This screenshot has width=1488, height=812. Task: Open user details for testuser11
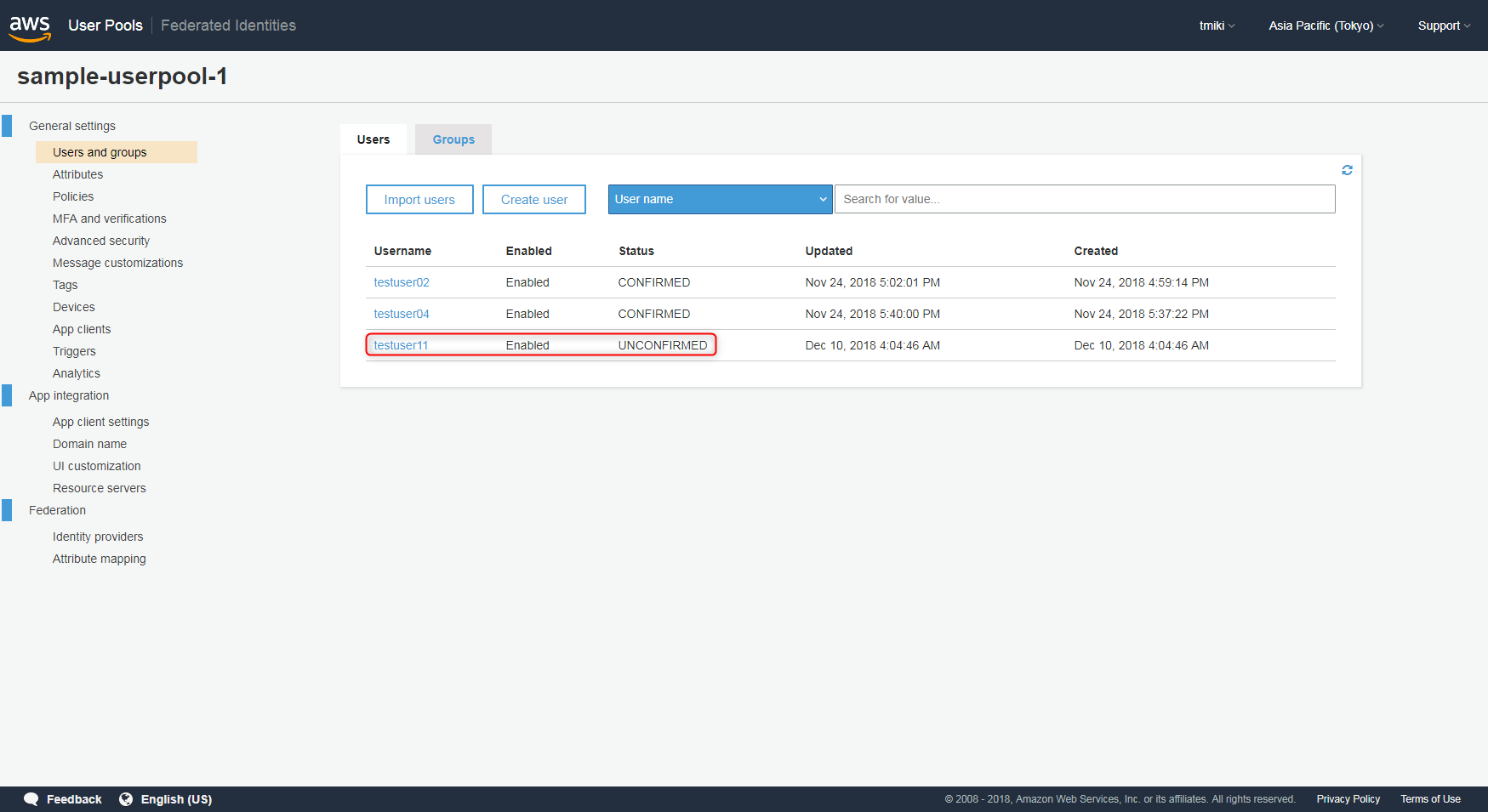[x=401, y=345]
